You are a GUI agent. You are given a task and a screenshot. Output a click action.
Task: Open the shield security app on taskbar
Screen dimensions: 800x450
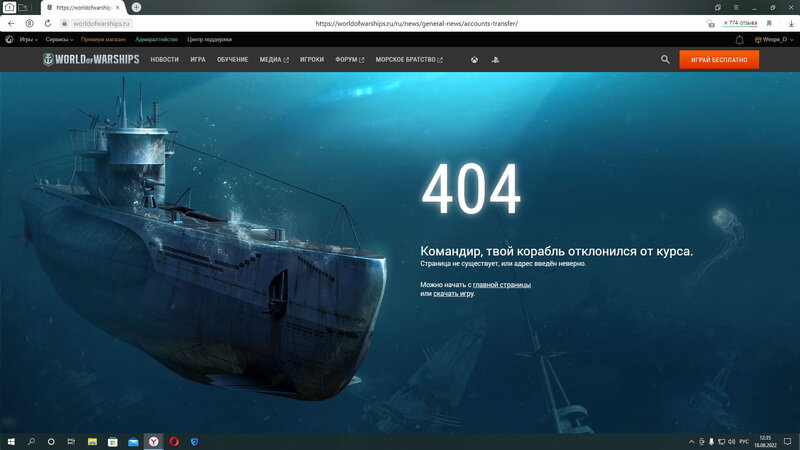pyautogui.click(x=194, y=441)
